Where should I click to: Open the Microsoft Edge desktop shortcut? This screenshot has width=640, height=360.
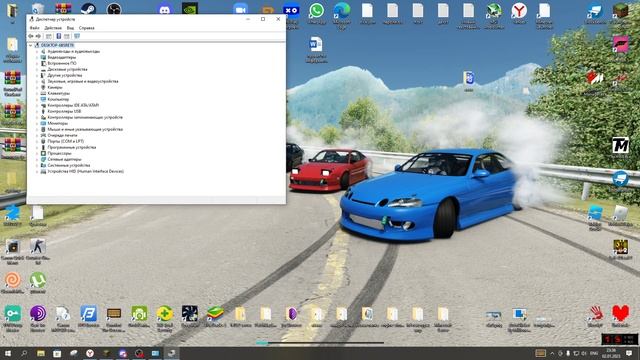point(342,11)
